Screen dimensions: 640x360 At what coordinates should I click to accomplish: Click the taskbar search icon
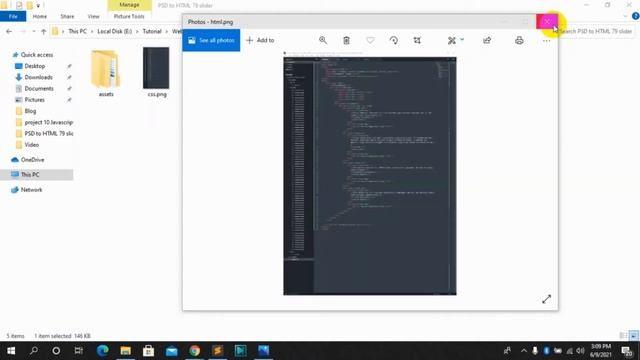click(34, 351)
